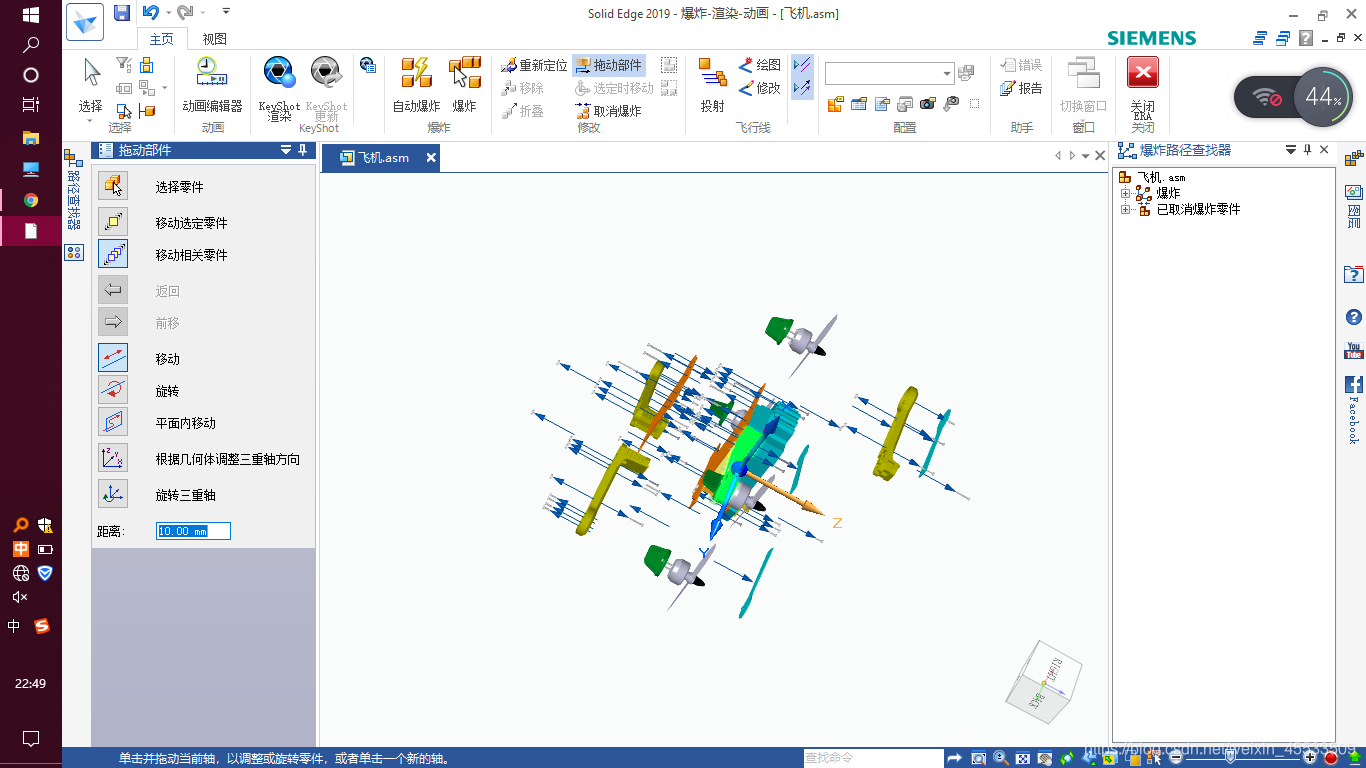Click 取消爆炸 (unexplode) command
Screen dimensions: 1366x768
click(609, 111)
